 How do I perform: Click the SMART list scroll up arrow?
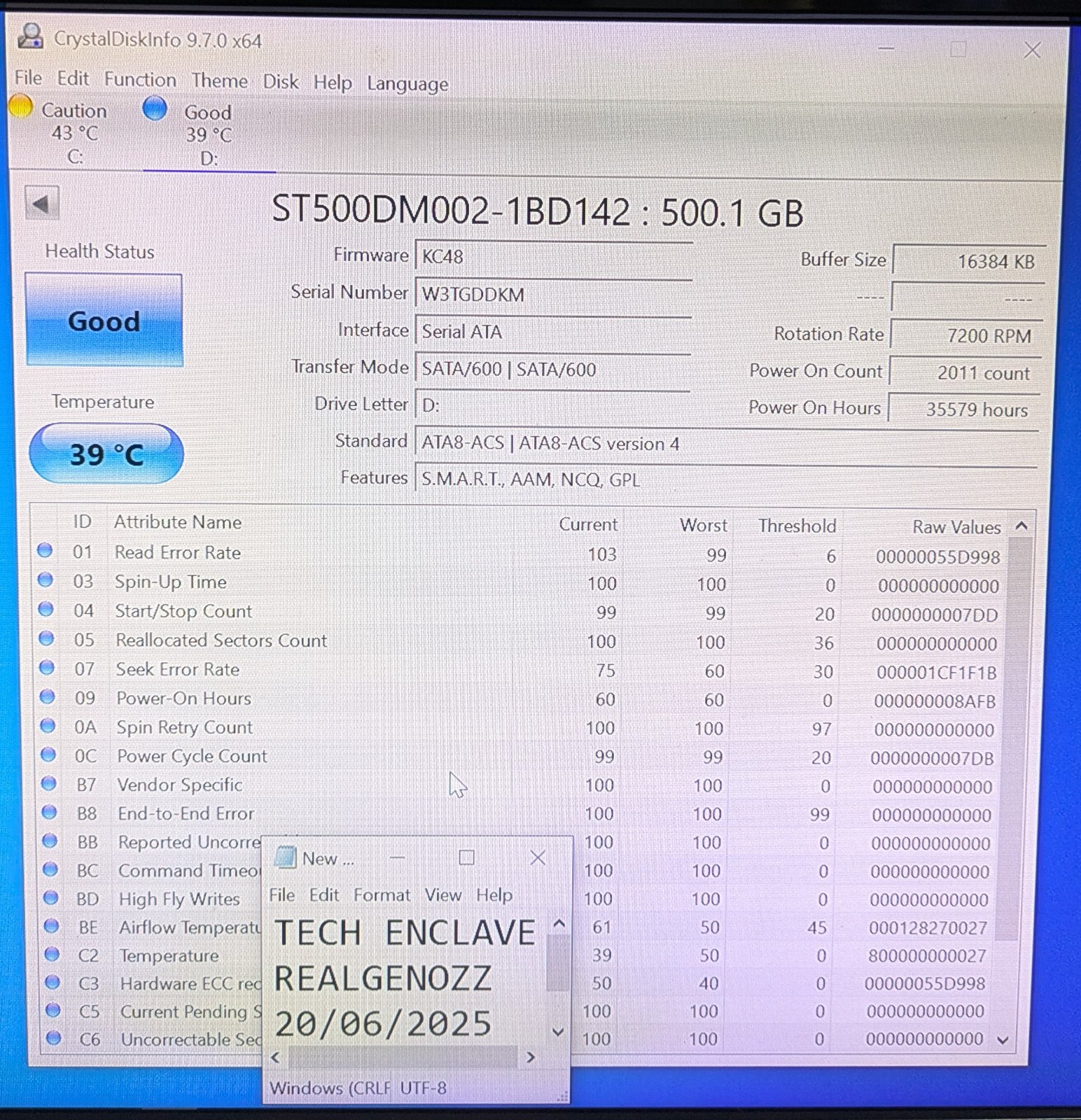1021,526
